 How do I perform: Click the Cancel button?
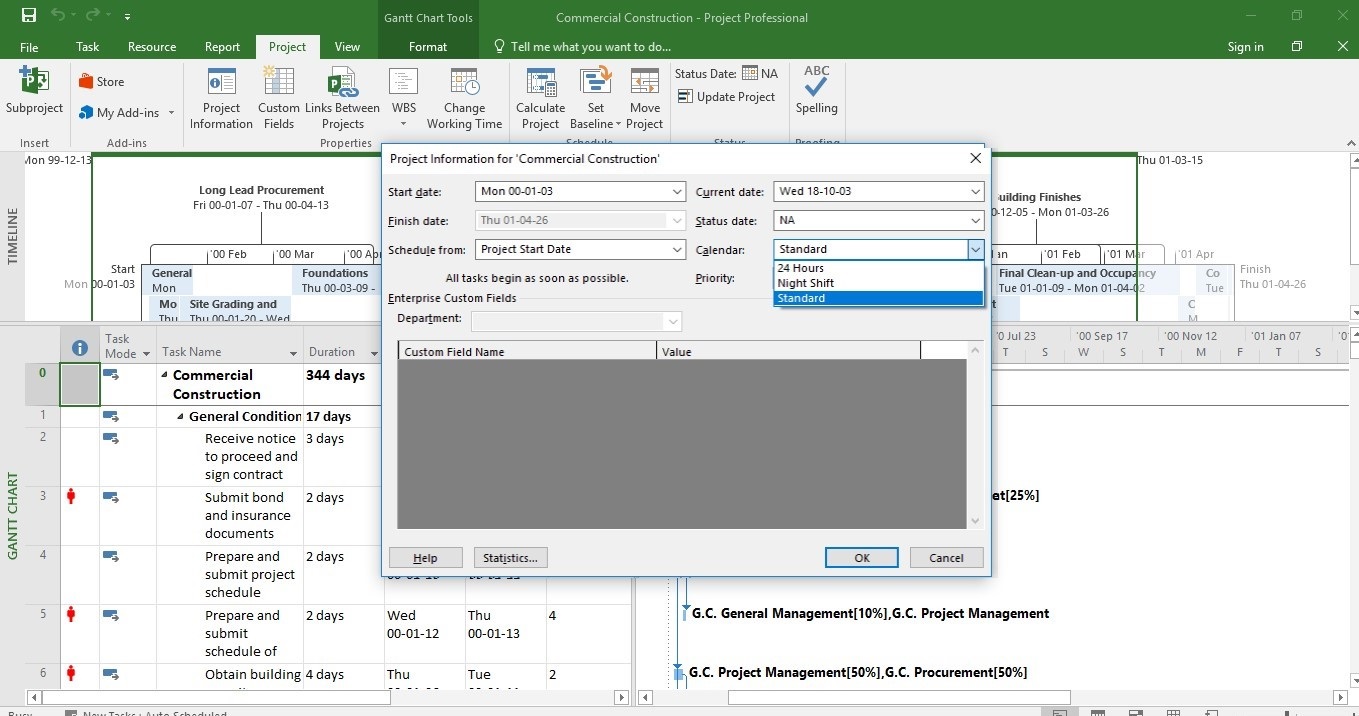946,558
